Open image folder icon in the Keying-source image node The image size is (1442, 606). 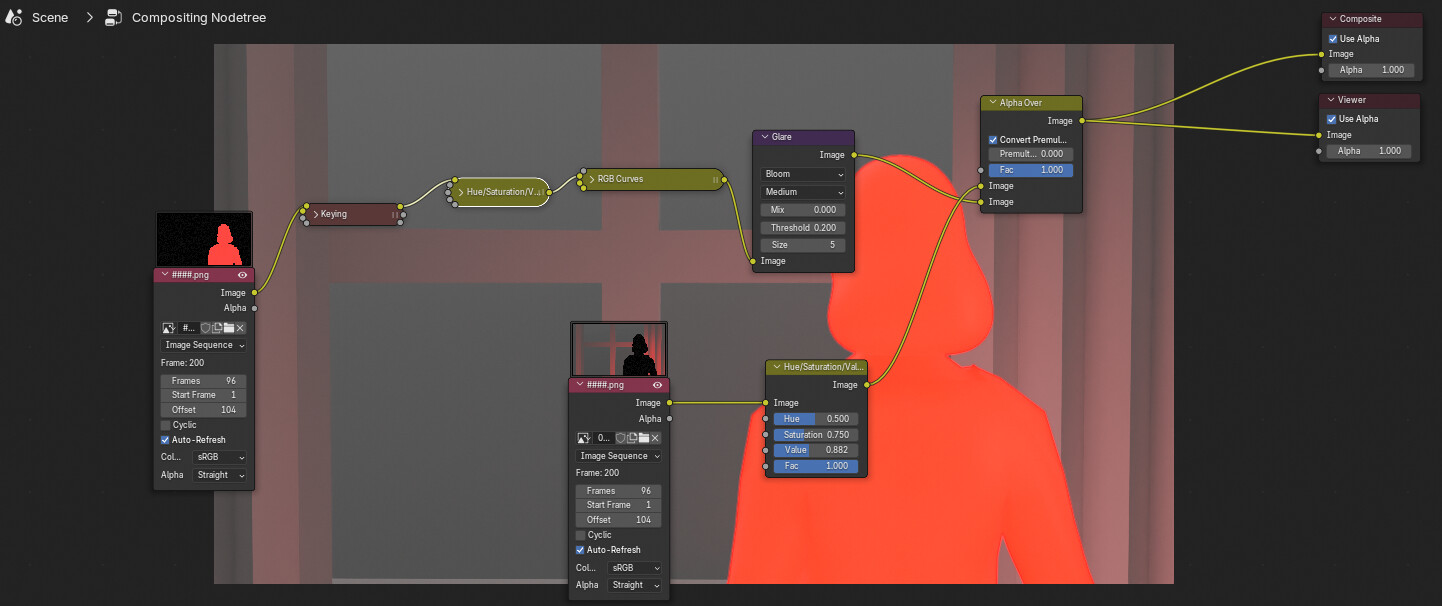[228, 327]
